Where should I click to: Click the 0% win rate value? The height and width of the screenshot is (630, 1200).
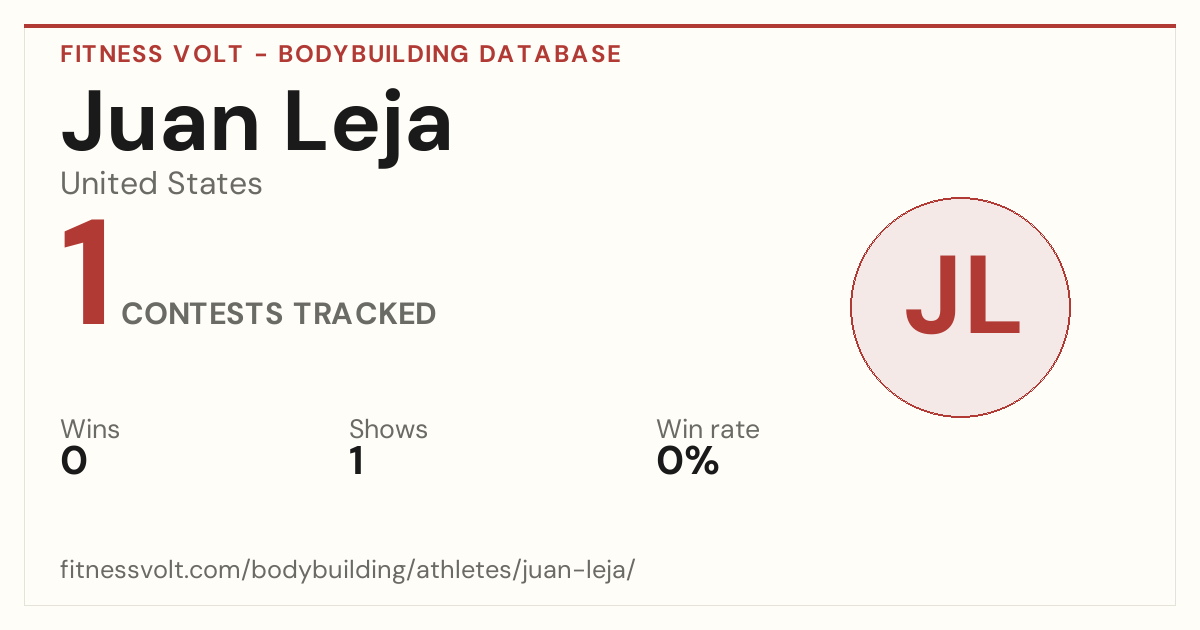pos(688,461)
